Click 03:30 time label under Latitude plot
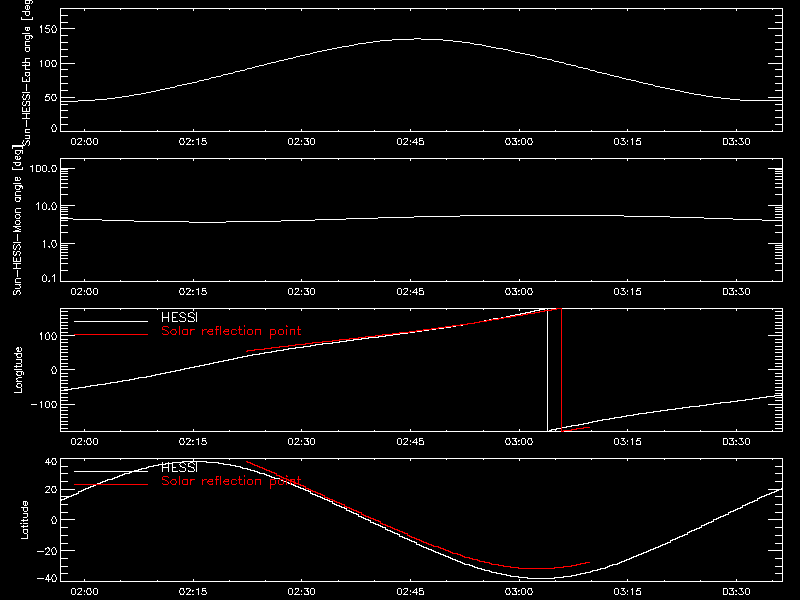Screen dimensions: 800x600 click(x=736, y=592)
